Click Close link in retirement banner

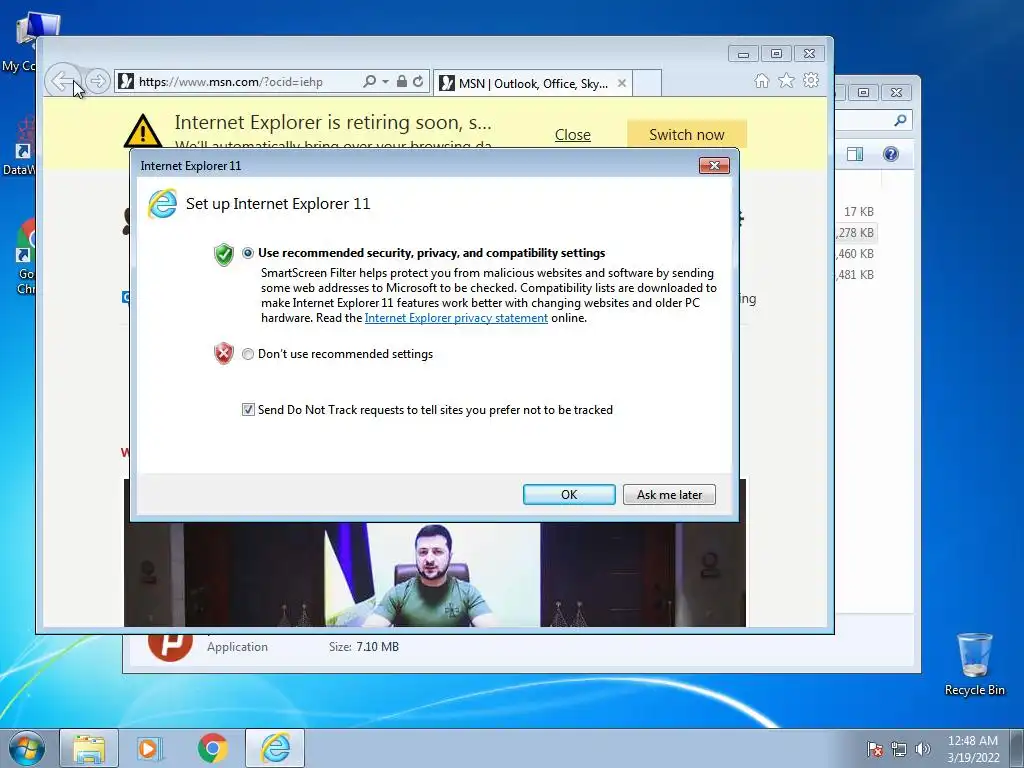point(573,135)
